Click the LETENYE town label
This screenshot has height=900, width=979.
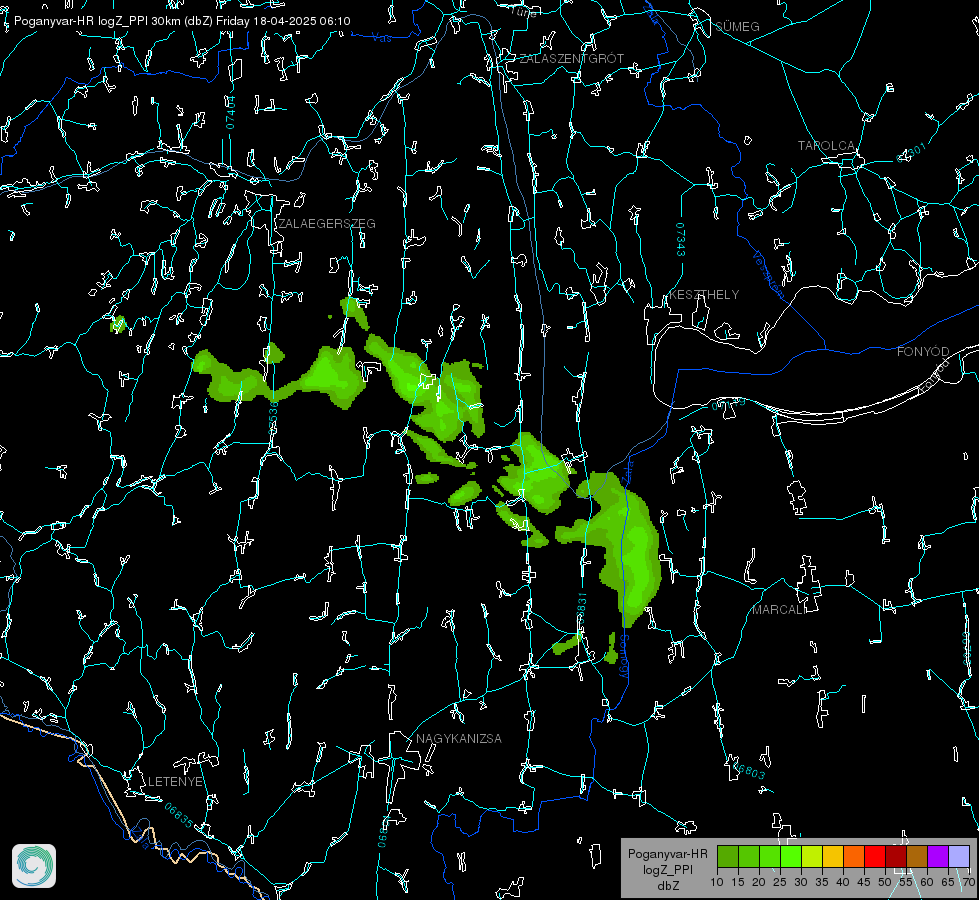pyautogui.click(x=175, y=781)
